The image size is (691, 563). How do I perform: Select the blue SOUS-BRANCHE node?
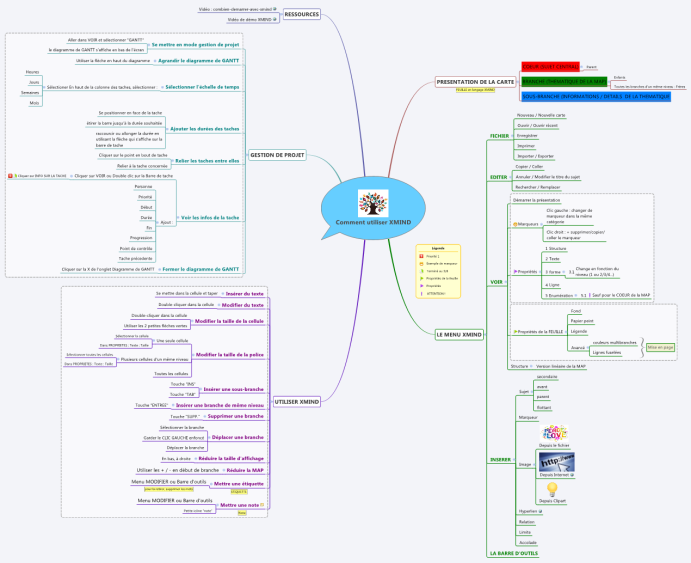596,96
